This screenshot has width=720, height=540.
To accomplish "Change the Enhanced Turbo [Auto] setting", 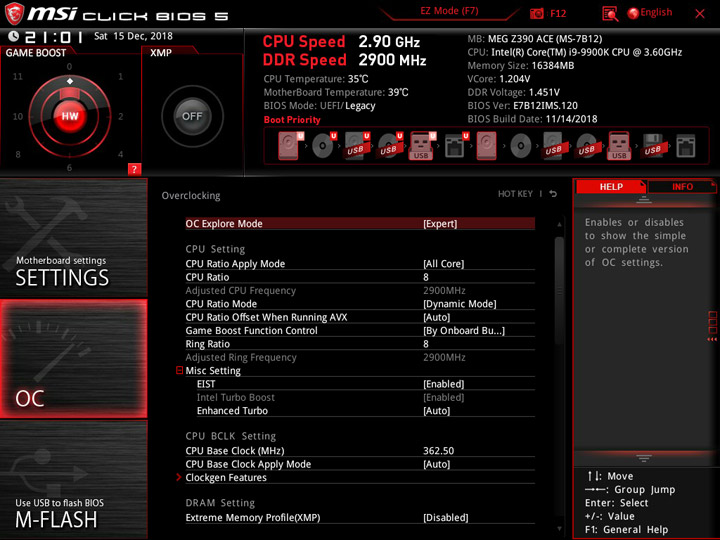I will tap(366, 411).
